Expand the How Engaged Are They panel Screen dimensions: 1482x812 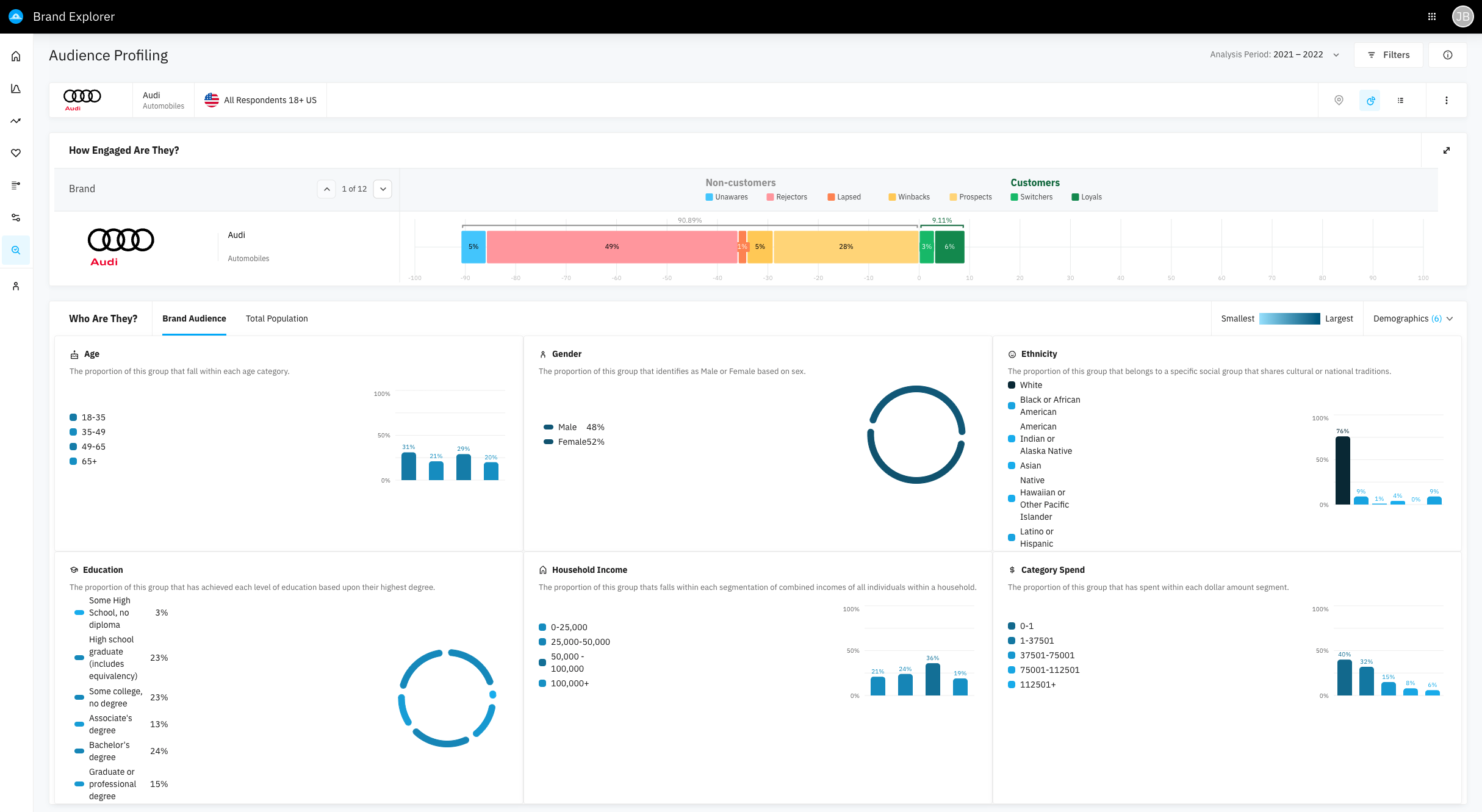pos(1446,151)
